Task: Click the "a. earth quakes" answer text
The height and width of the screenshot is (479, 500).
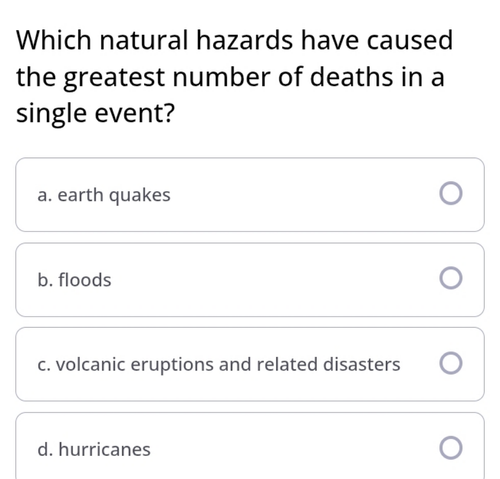Action: point(104,195)
